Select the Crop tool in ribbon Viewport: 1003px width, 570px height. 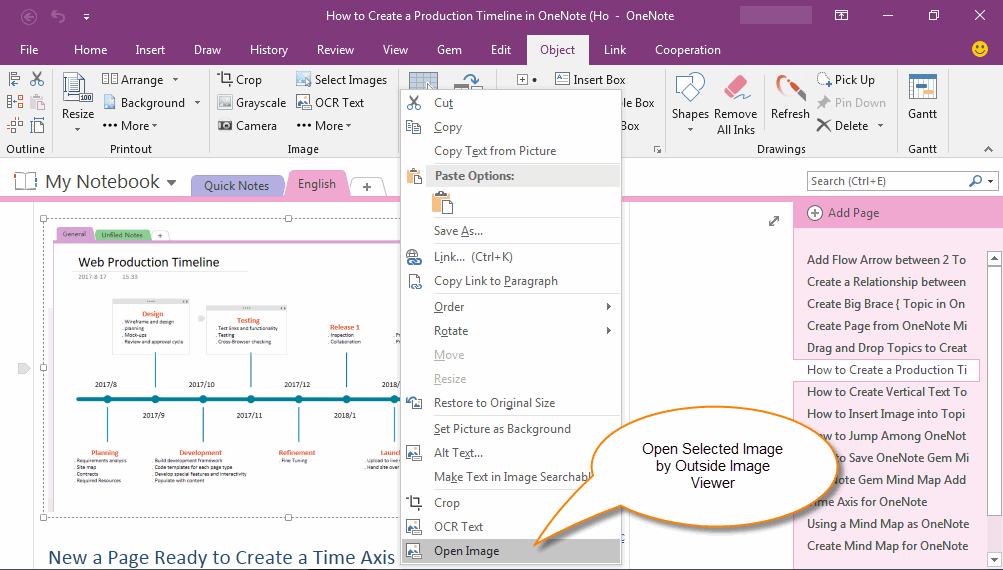[239, 79]
